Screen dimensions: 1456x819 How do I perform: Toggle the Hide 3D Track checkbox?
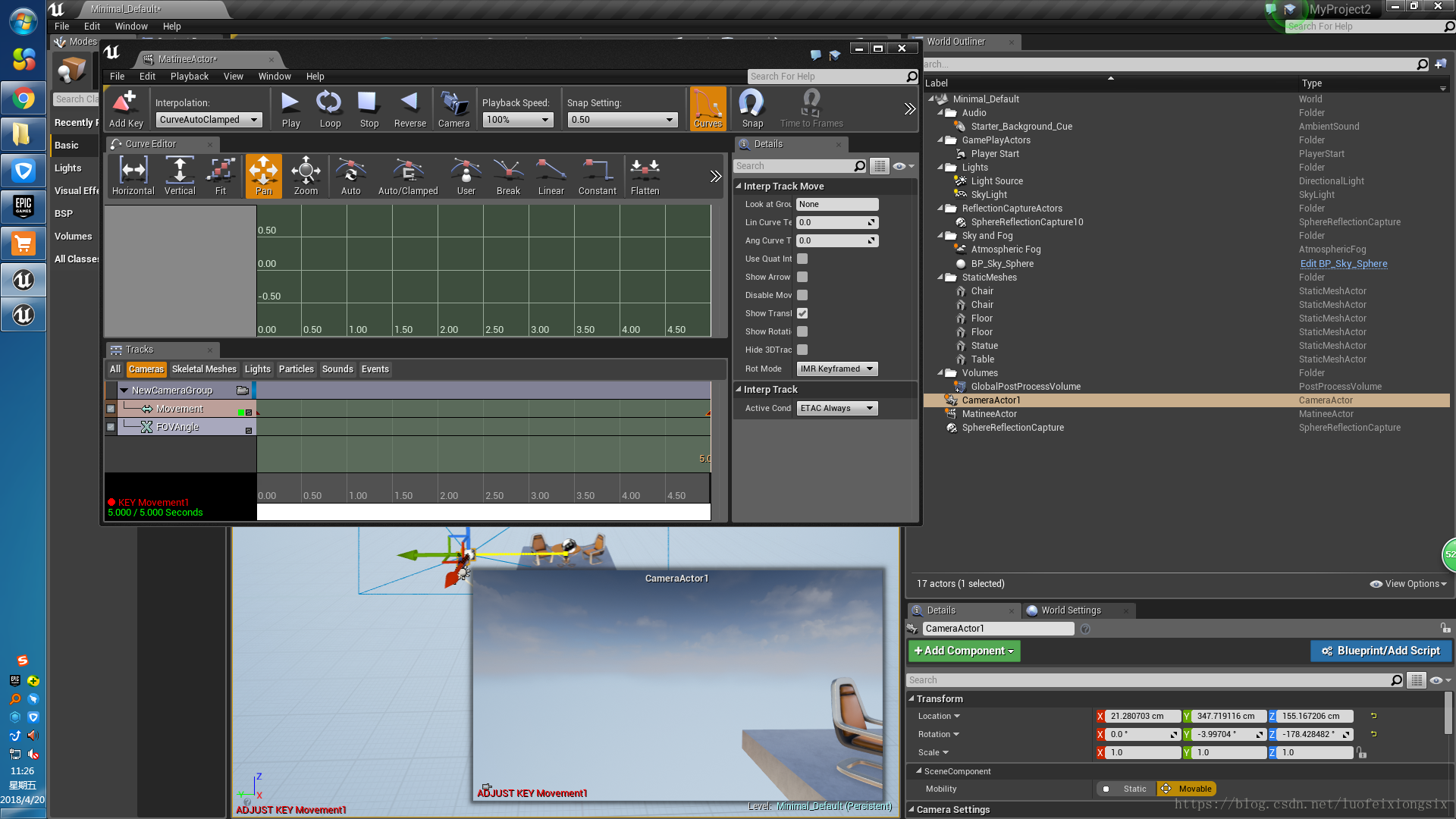802,350
